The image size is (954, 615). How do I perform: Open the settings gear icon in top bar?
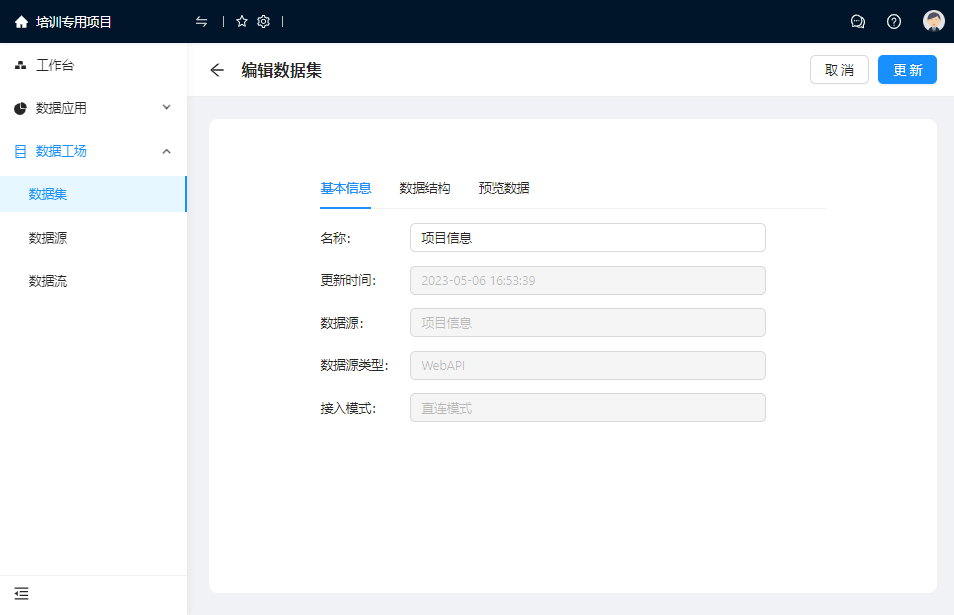264,21
